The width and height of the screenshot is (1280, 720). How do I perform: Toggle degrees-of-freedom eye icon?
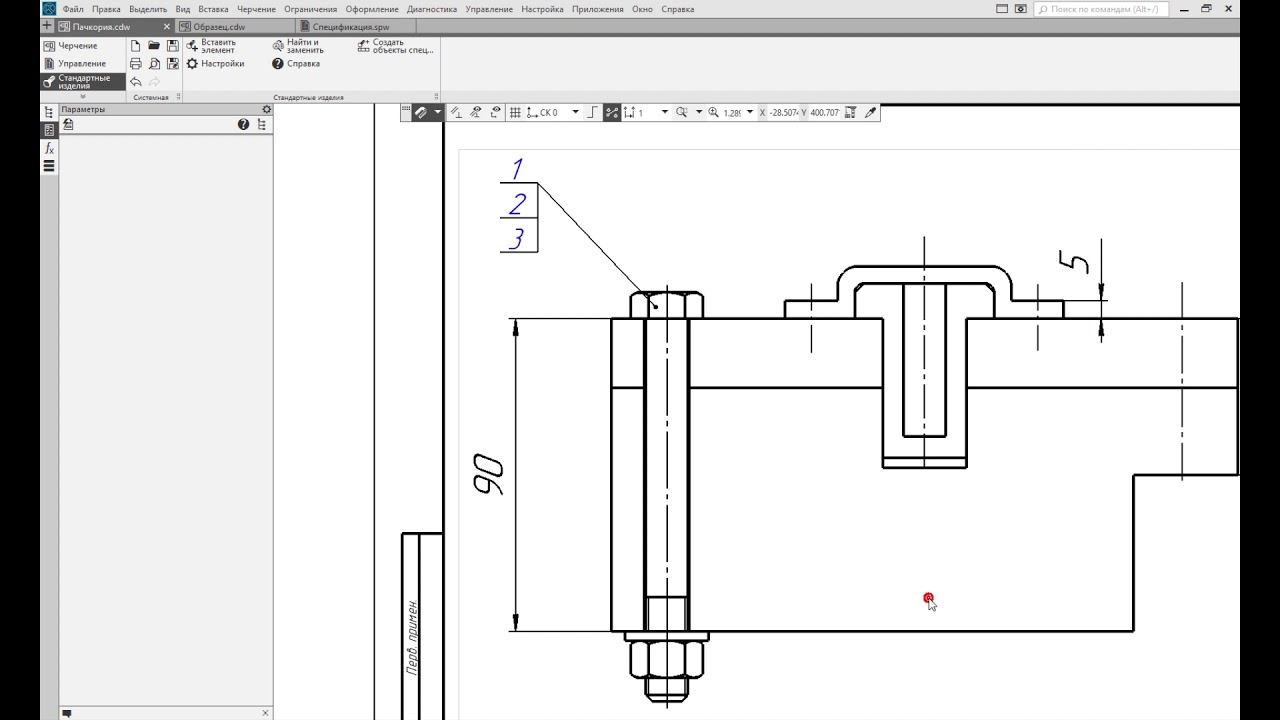click(495, 113)
